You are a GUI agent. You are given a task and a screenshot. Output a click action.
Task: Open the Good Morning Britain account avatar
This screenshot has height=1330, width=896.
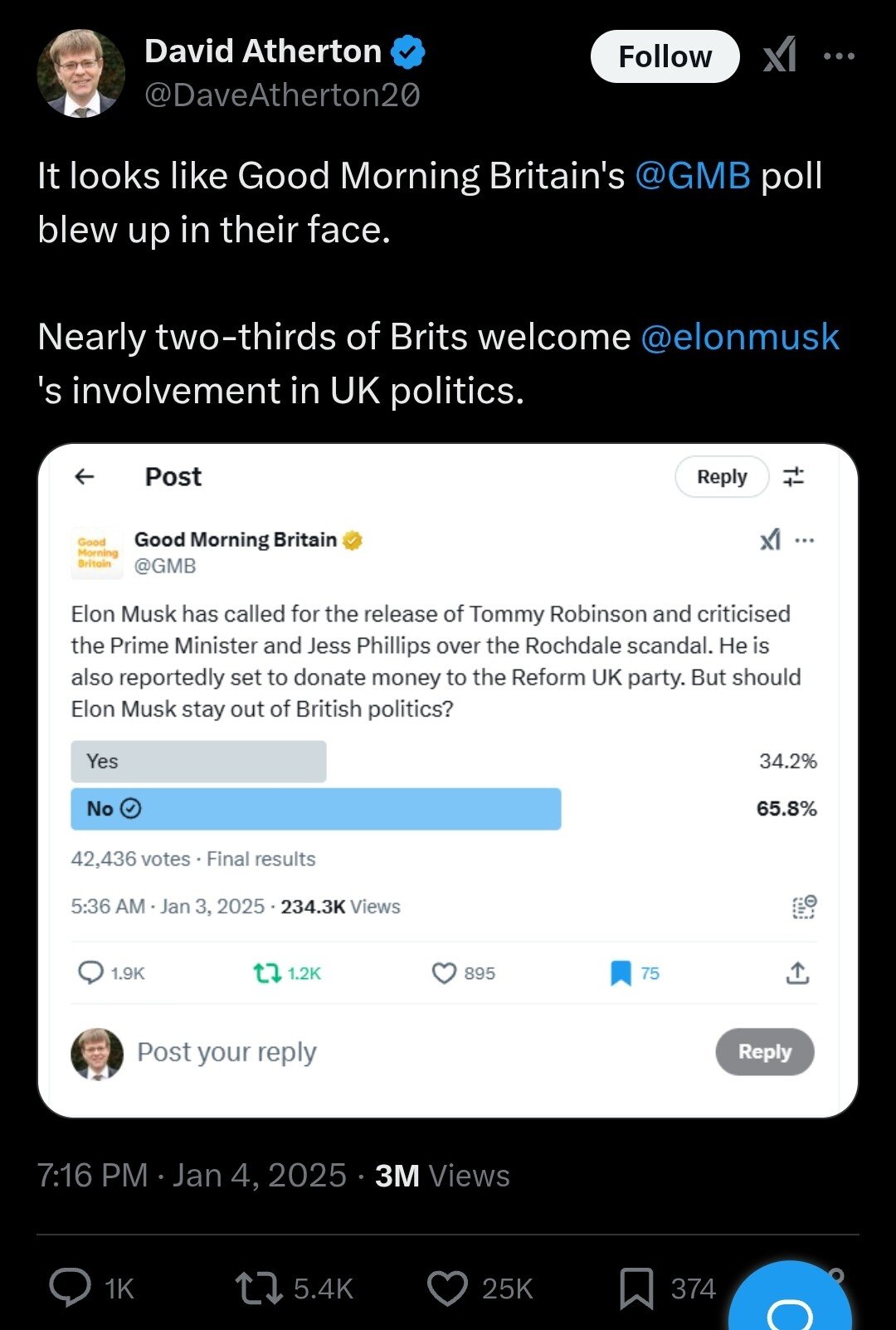pyautogui.click(x=95, y=553)
